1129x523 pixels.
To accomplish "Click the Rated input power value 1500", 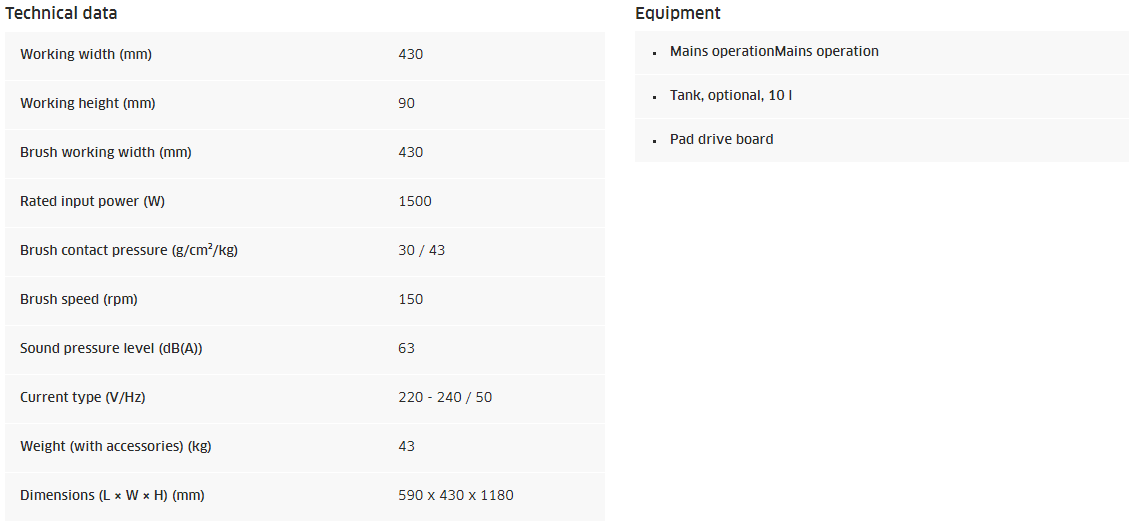I will pos(415,201).
